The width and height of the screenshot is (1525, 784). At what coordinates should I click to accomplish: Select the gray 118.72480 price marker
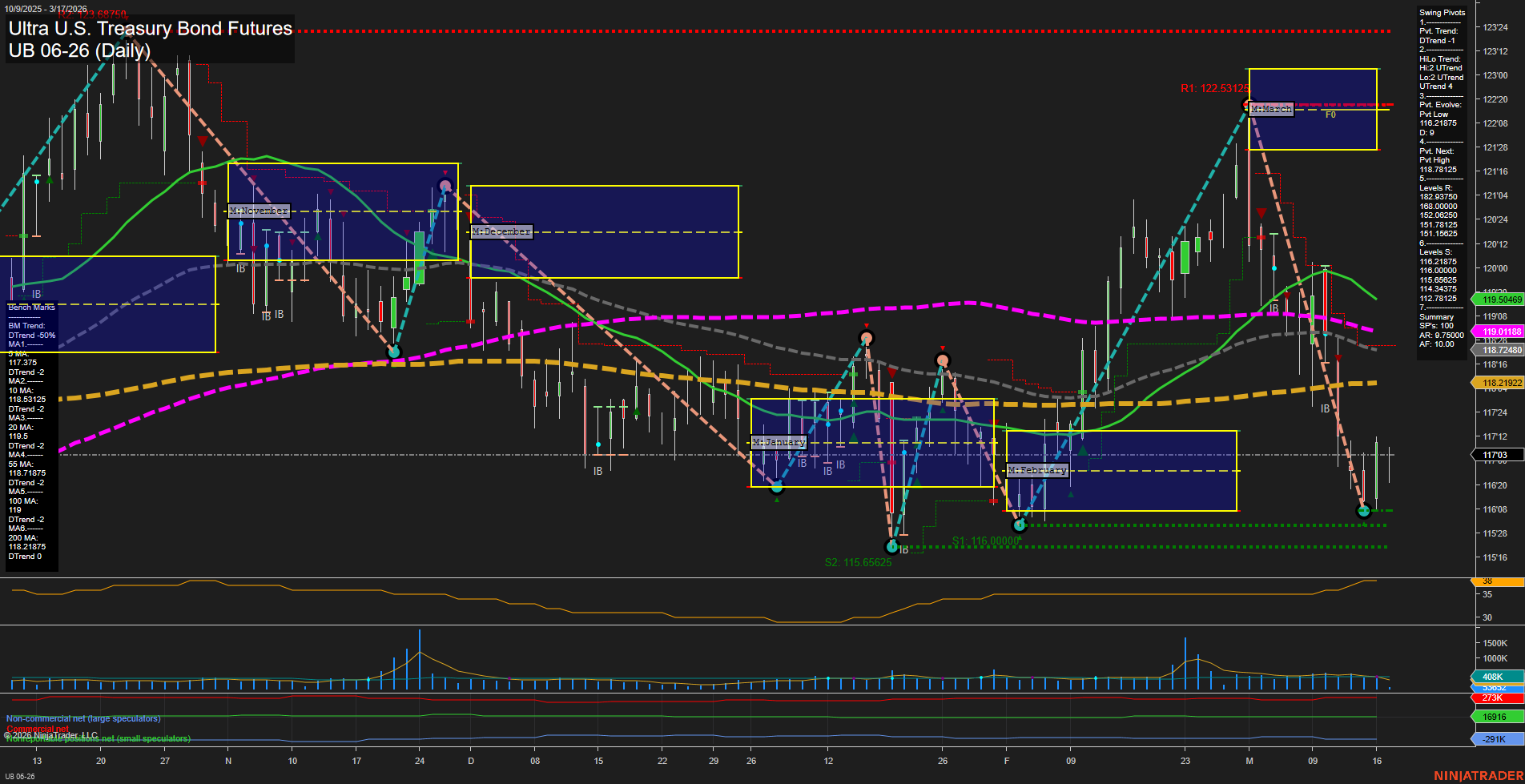coord(1498,351)
